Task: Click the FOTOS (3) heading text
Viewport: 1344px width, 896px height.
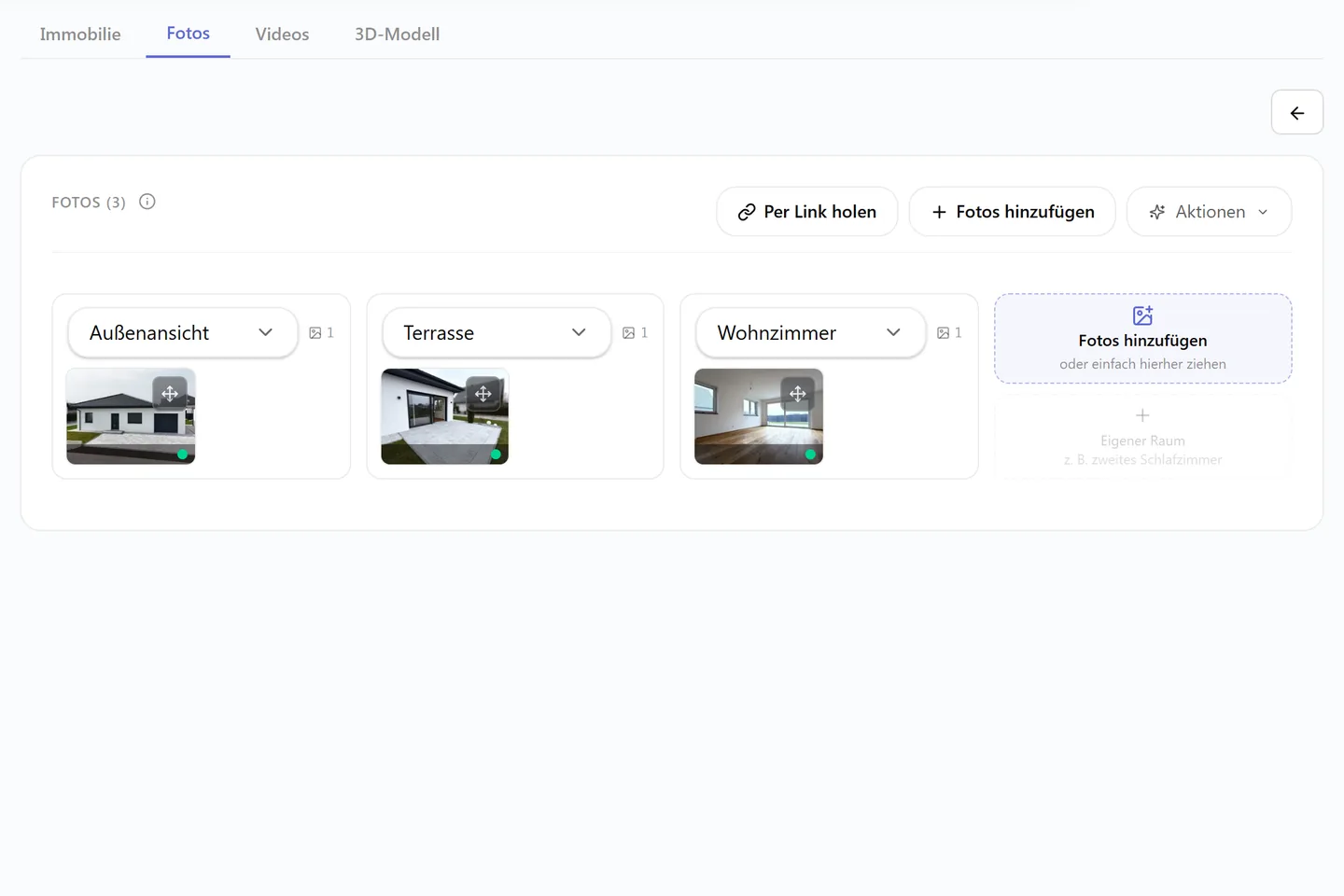Action: [89, 203]
